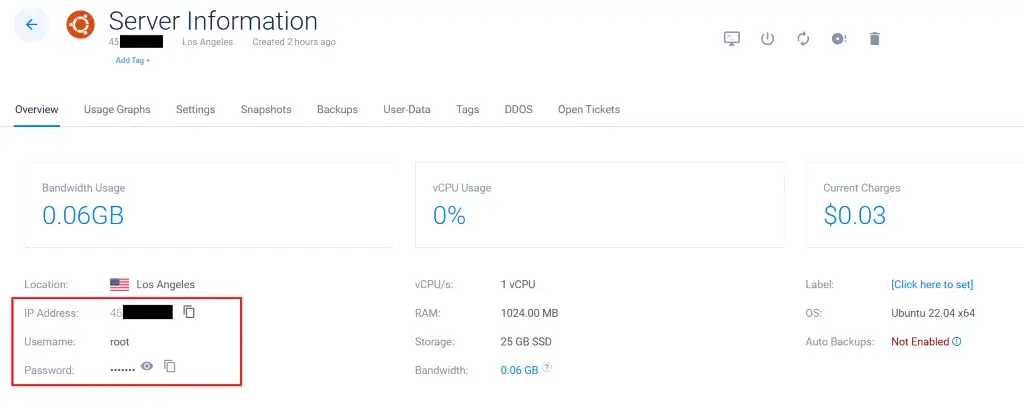
Task: Open the server console view icon
Action: [732, 39]
